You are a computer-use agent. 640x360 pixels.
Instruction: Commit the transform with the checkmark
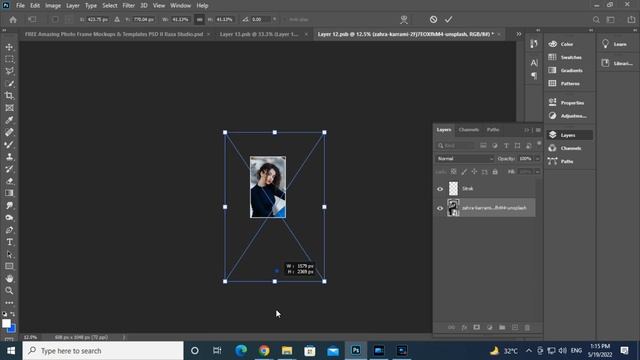click(x=449, y=20)
